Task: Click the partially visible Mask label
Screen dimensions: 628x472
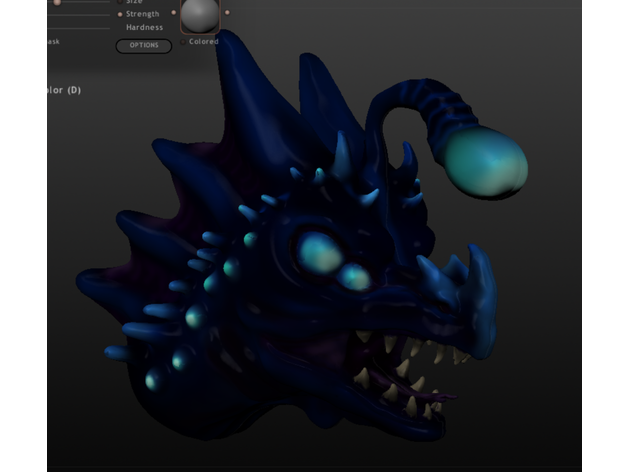Action: [x=53, y=42]
